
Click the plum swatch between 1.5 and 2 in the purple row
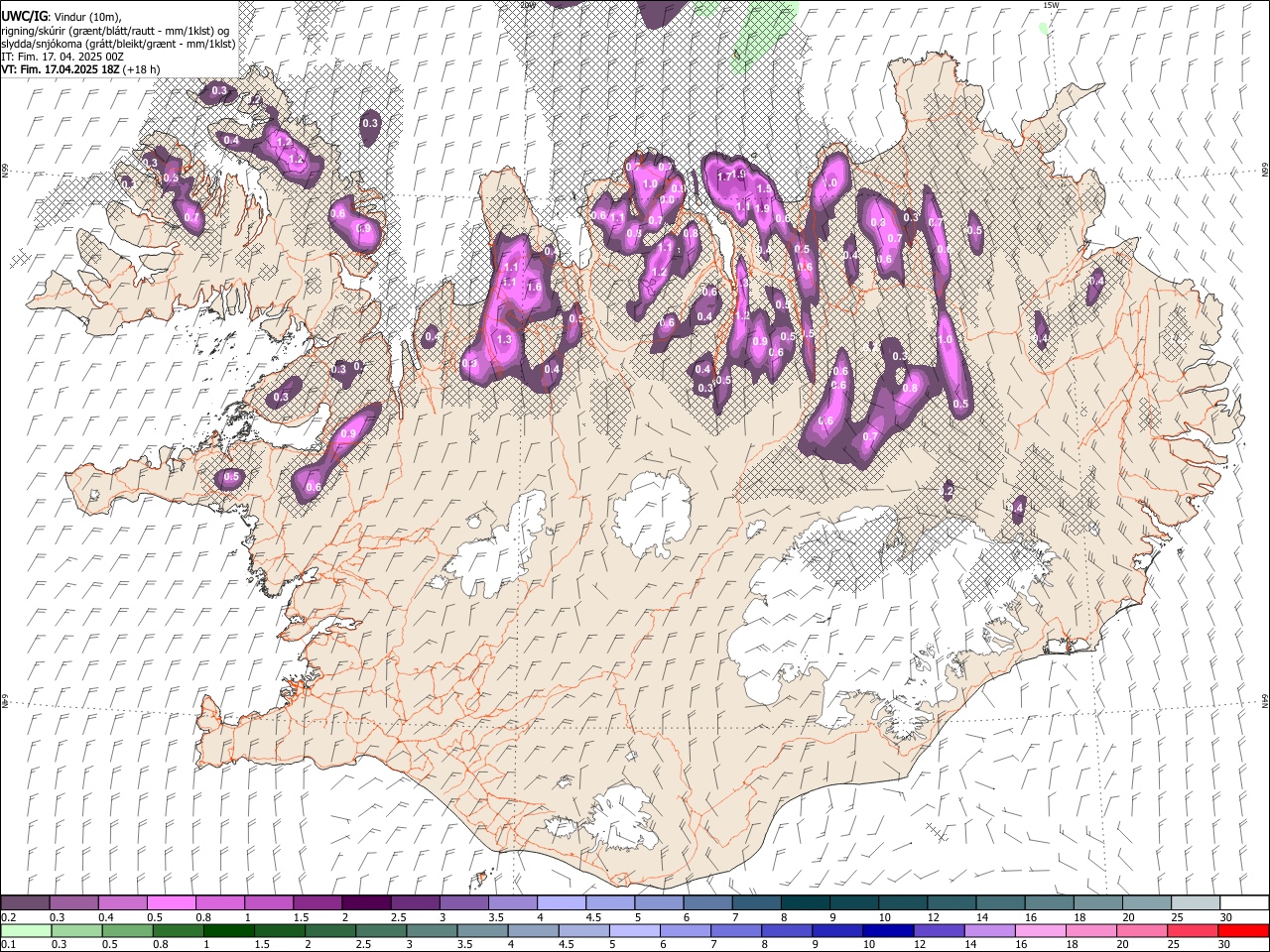click(x=317, y=902)
